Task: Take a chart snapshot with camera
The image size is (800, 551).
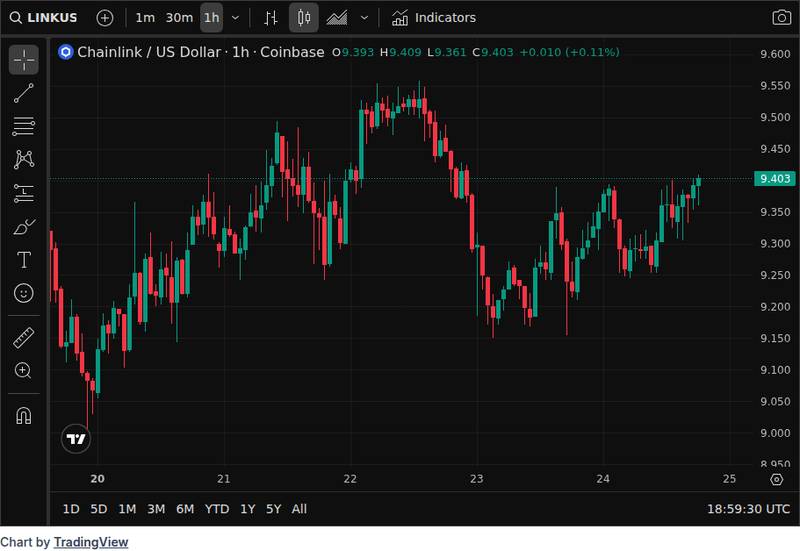Action: tap(781, 17)
